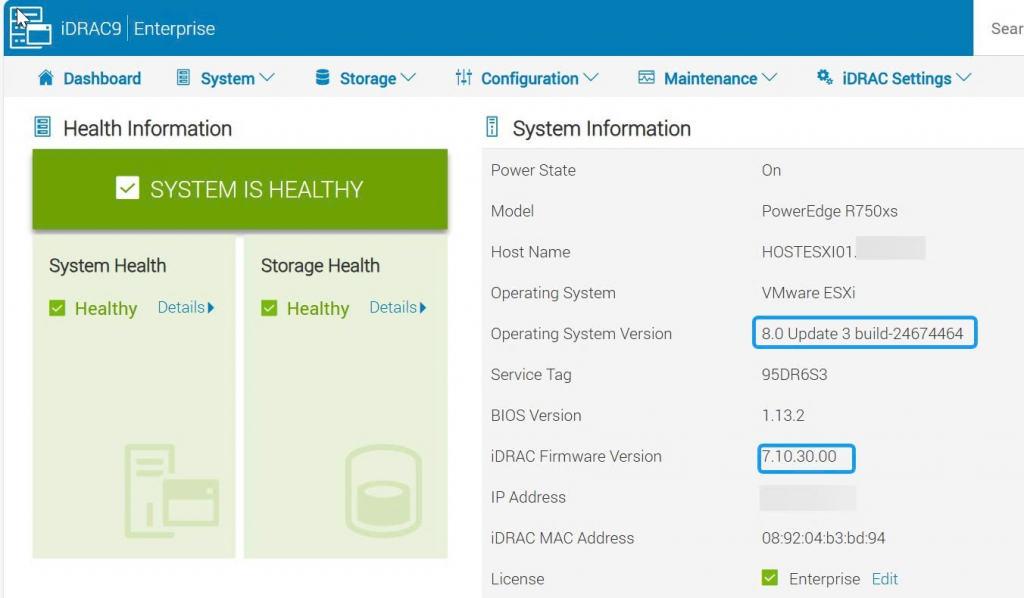Screen dimensions: 1024x598
Task: Click the Host Name label
Action: coord(530,252)
